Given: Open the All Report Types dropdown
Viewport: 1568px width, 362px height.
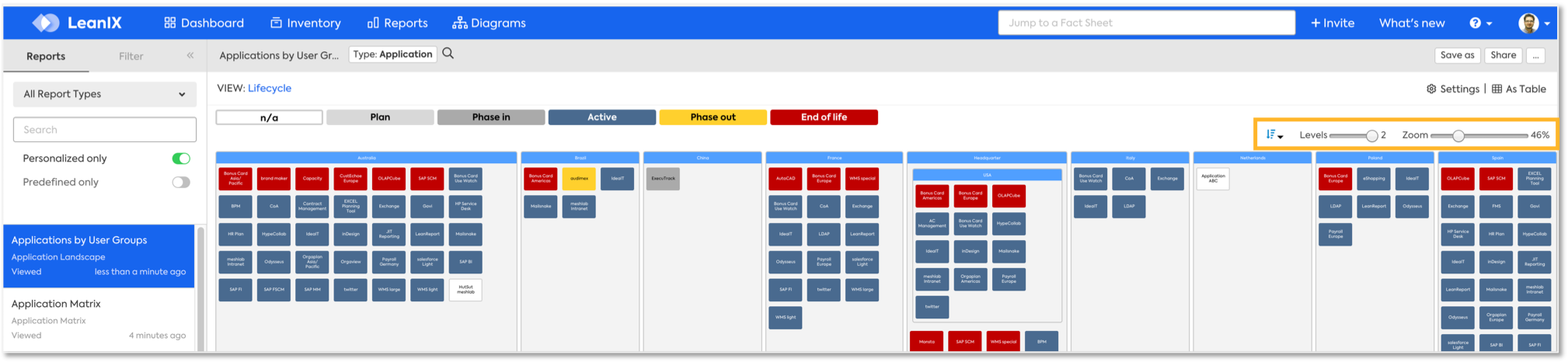Looking at the screenshot, I should (105, 94).
